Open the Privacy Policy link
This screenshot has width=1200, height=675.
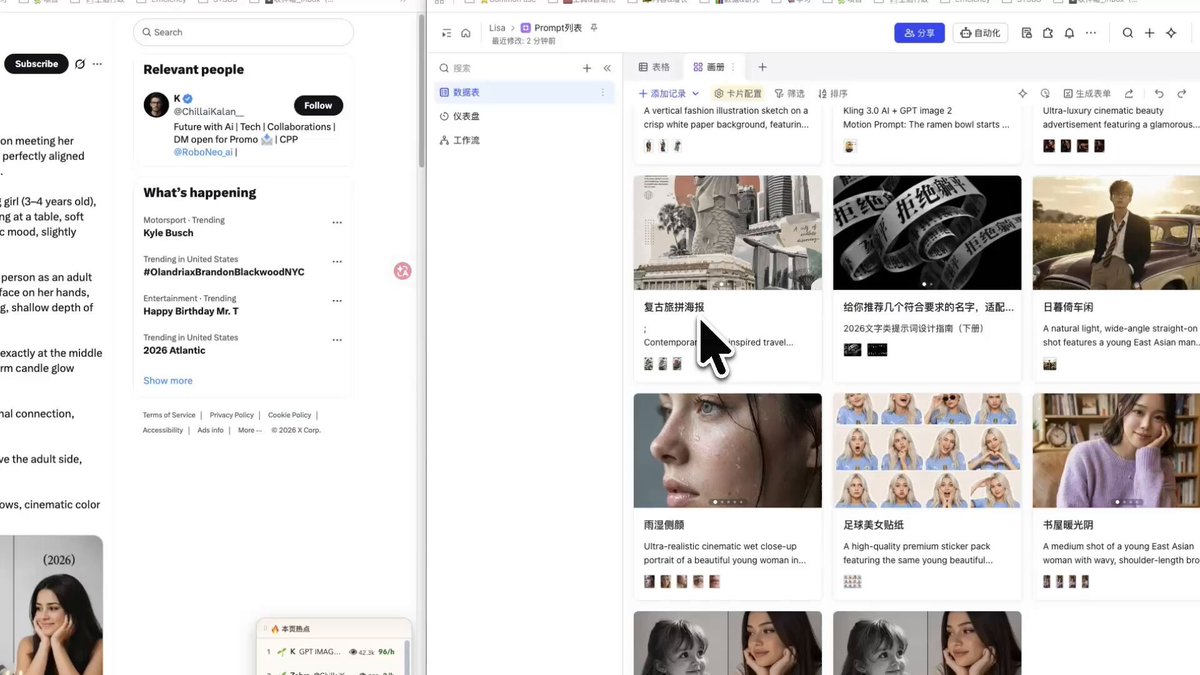tap(232, 415)
